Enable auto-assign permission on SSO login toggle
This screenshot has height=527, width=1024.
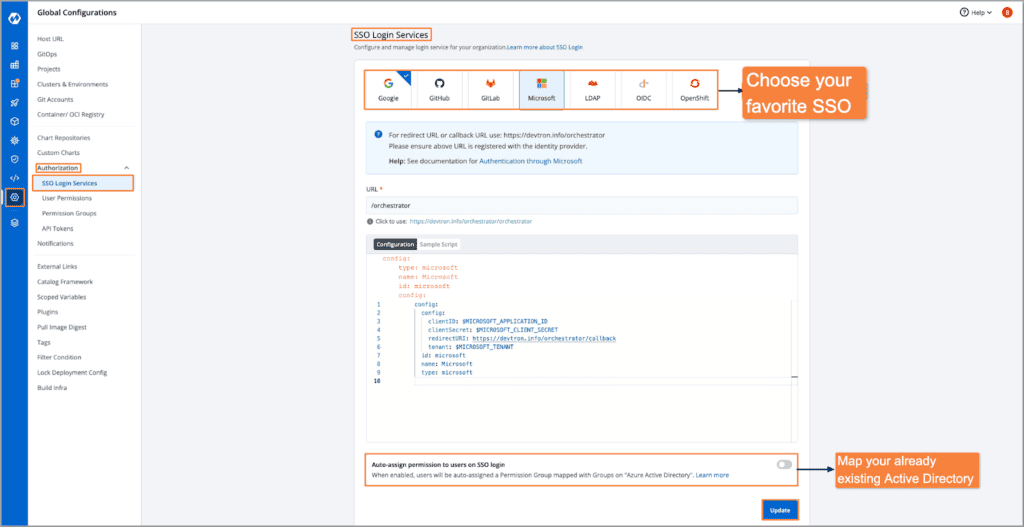tap(783, 464)
